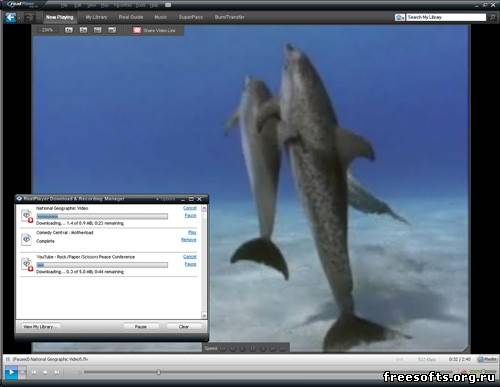Click the play button in player controls
This screenshot has width=500, height=387.
click(11, 372)
